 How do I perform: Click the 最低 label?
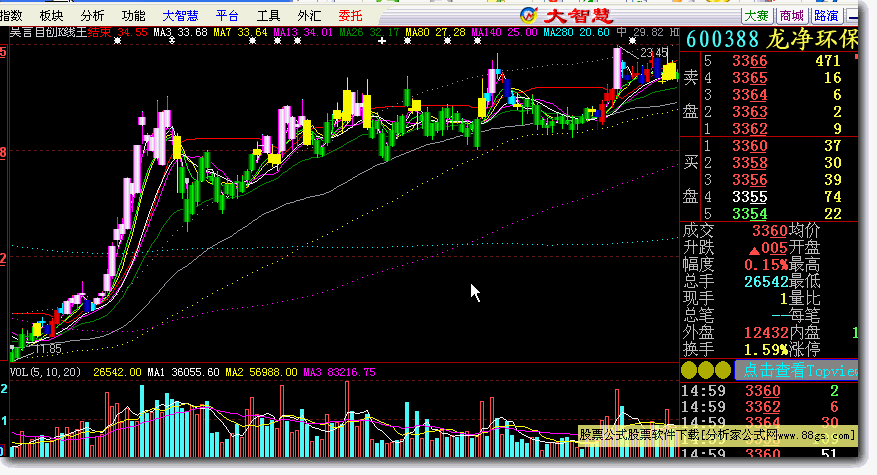point(804,281)
